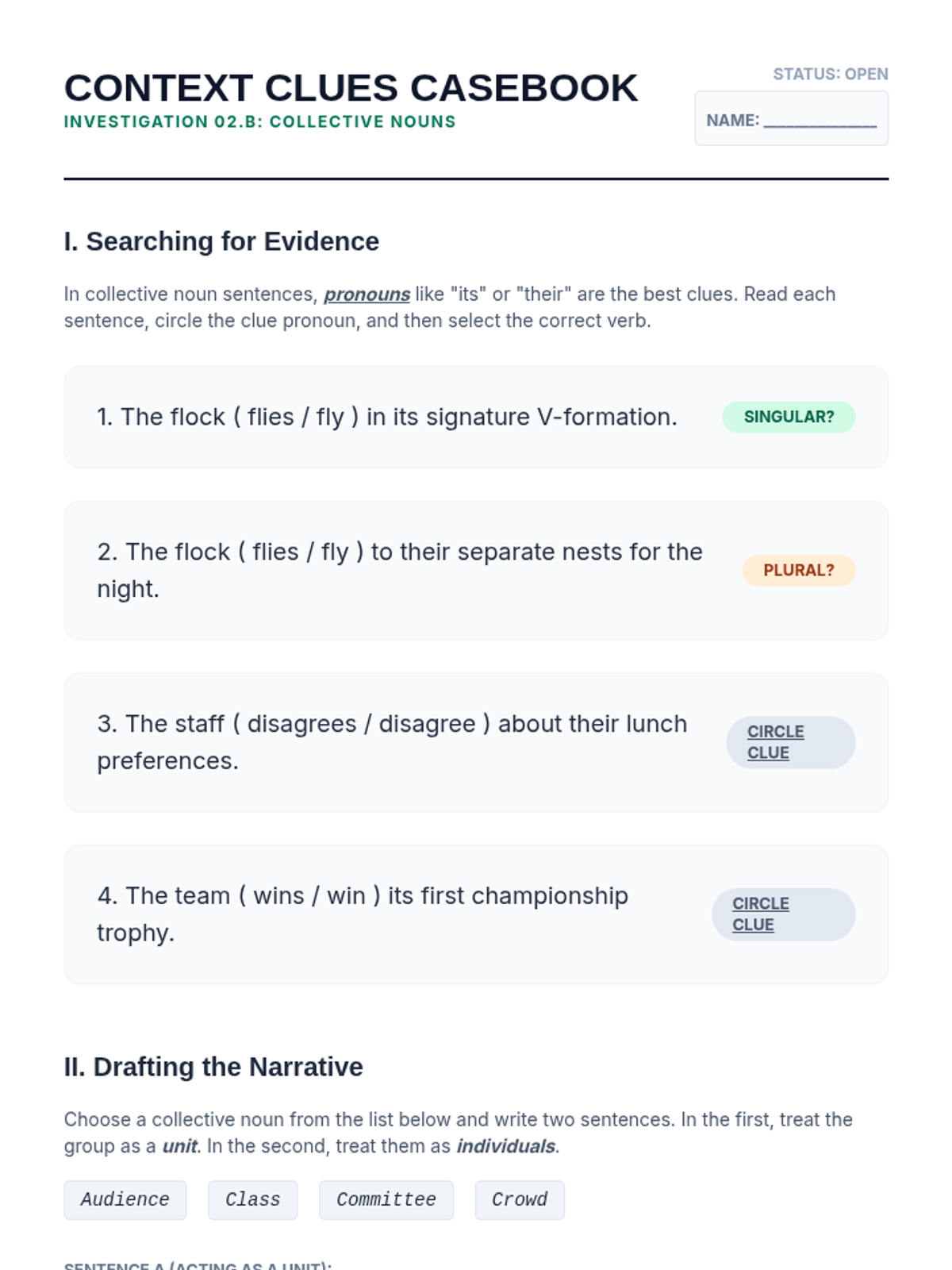Select the 'Committee' noun chip
This screenshot has height=1270, width=952.
[386, 1199]
